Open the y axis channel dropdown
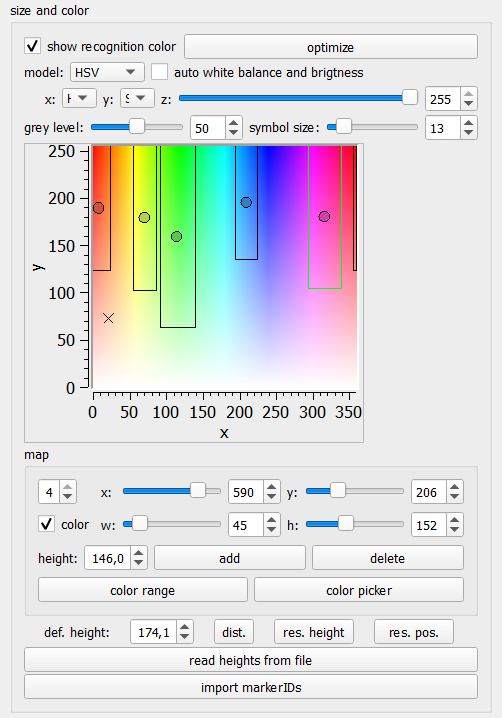Viewport: 502px width, 718px height. [x=137, y=98]
